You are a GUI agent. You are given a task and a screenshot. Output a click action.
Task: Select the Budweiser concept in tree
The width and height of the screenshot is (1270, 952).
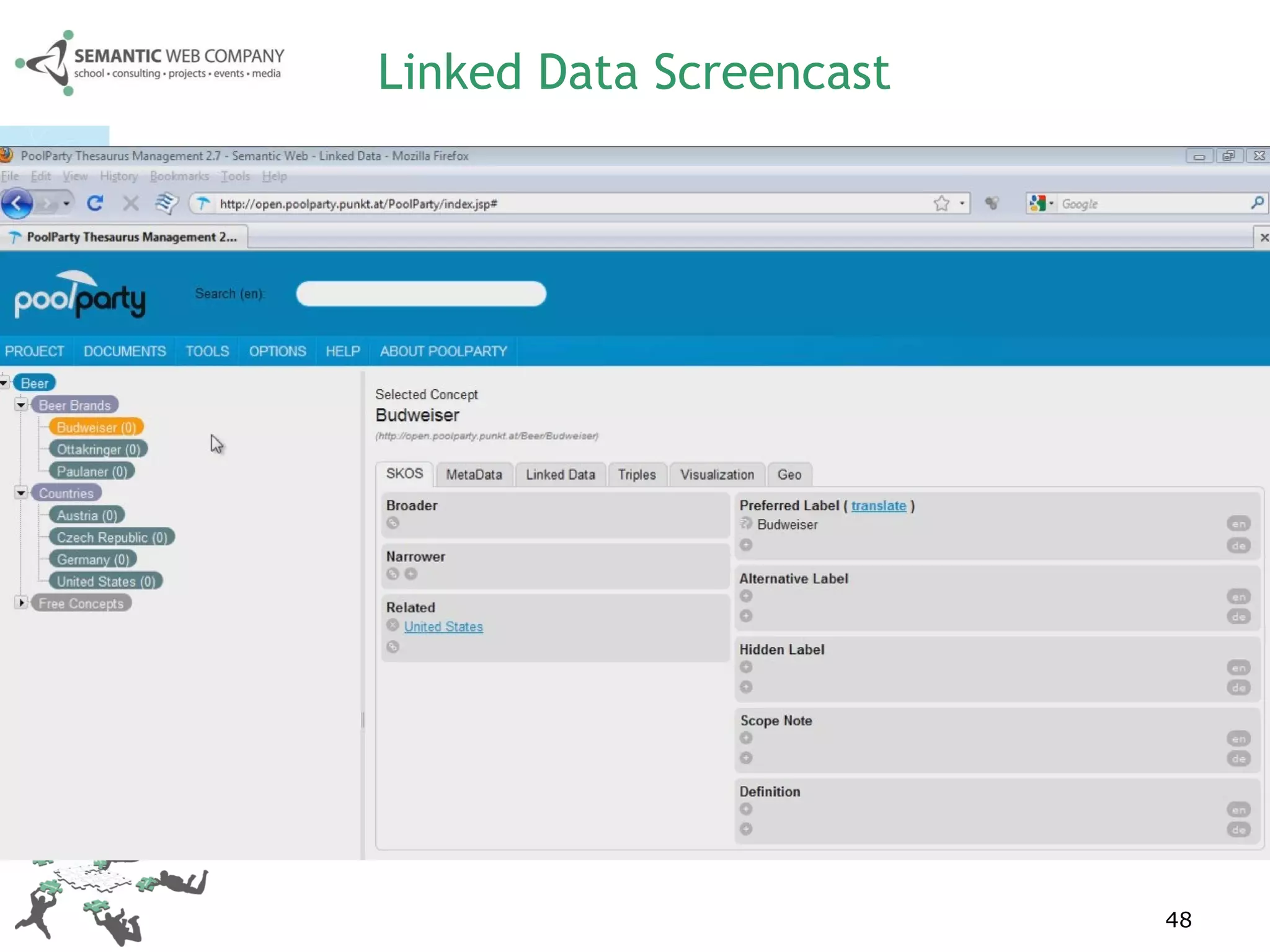pyautogui.click(x=96, y=427)
